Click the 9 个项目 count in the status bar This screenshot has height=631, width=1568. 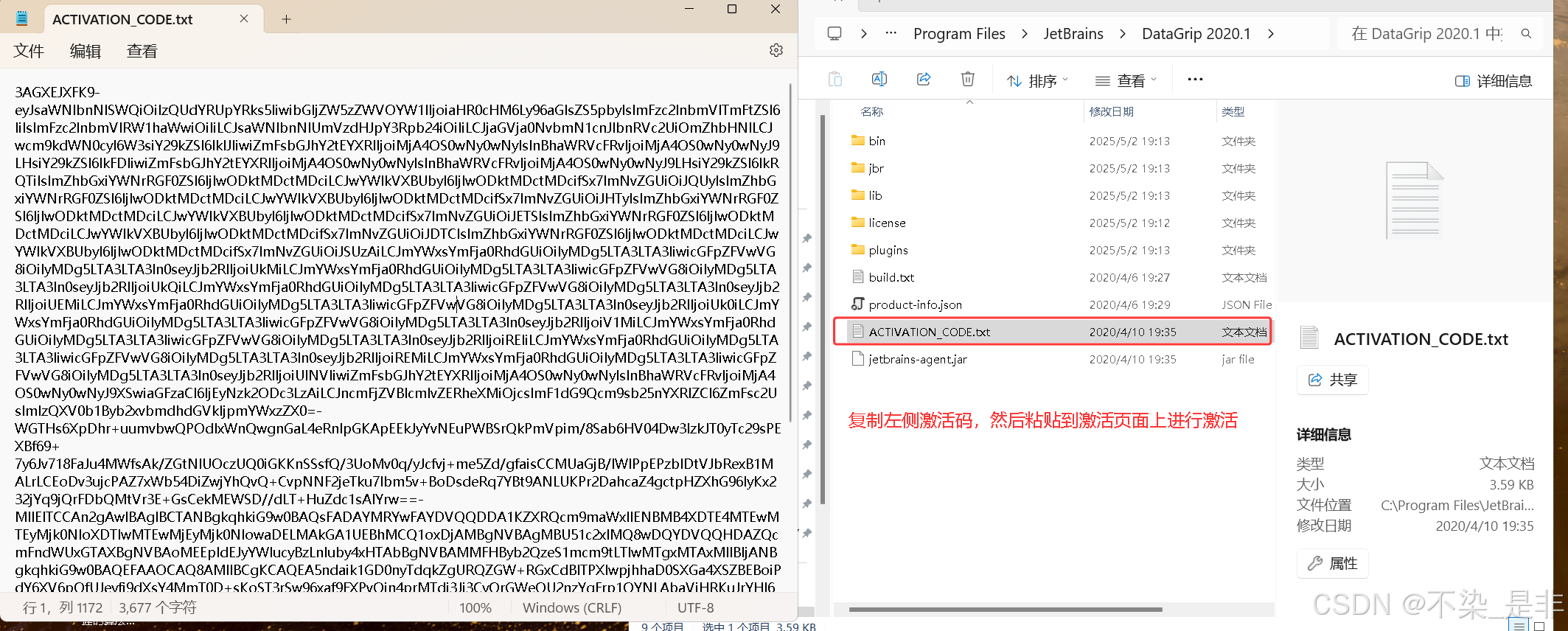point(662,626)
